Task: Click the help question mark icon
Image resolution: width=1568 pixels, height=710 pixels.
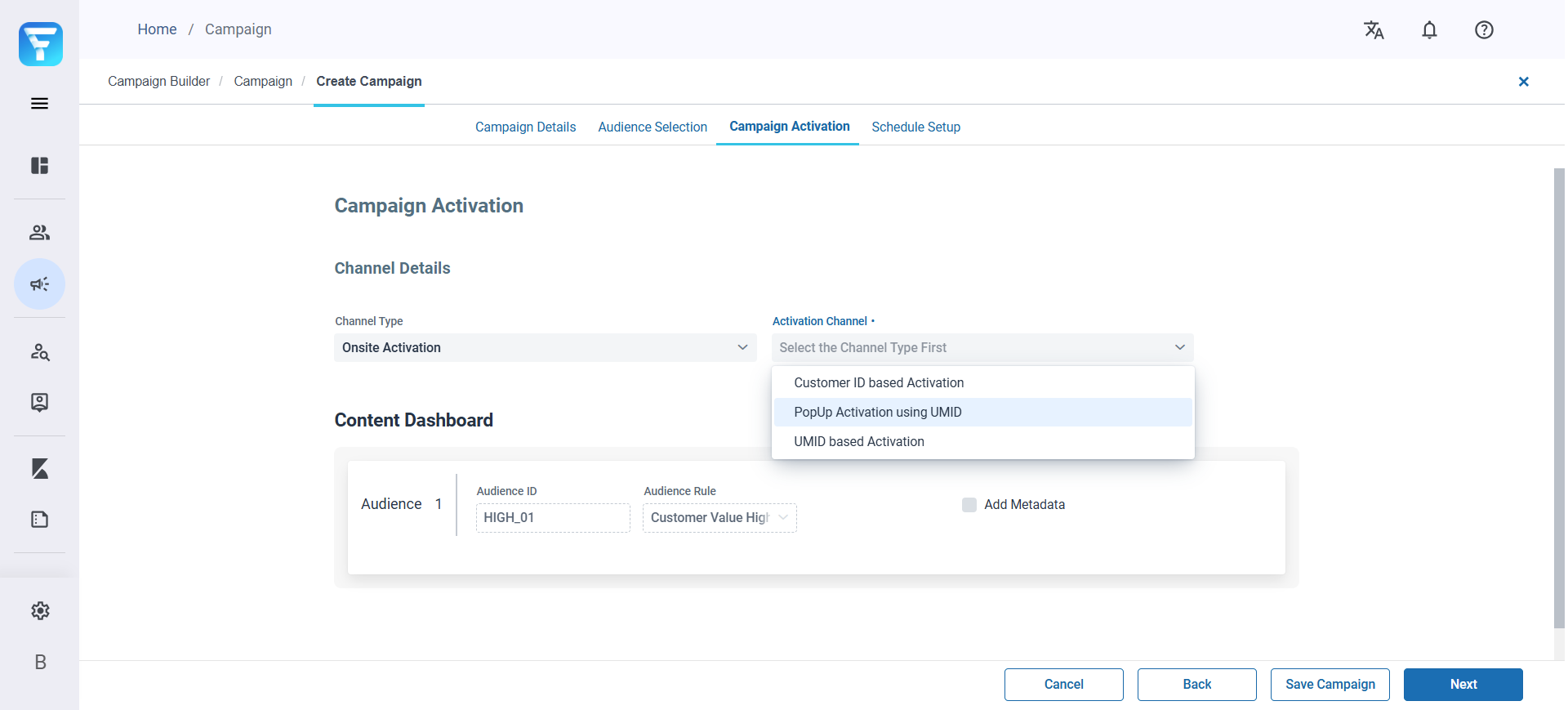Action: [1484, 30]
